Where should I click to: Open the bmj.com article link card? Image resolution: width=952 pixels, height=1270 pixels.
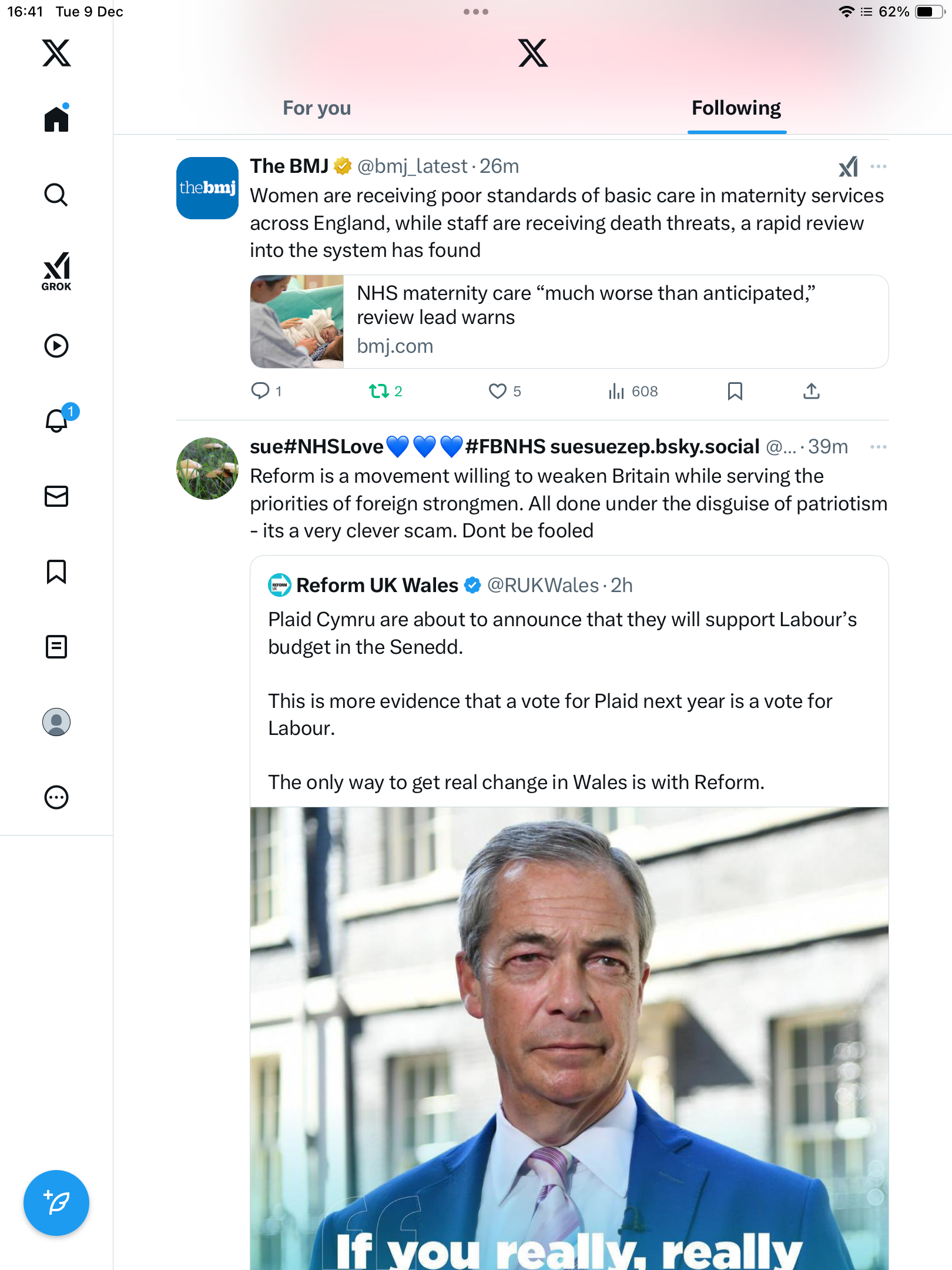point(569,322)
